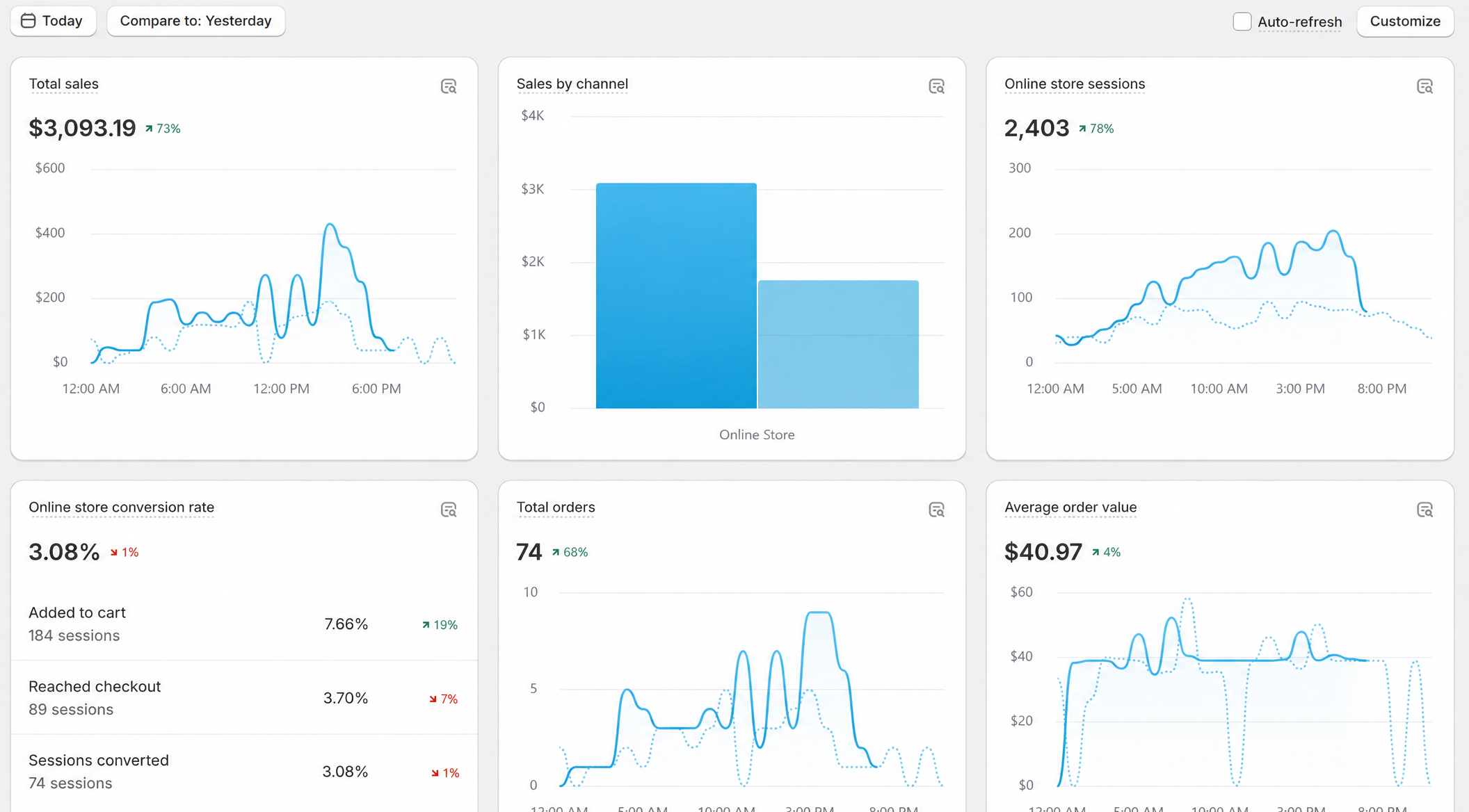
Task: Click the 3.08% sessions converted rate
Action: coord(345,772)
